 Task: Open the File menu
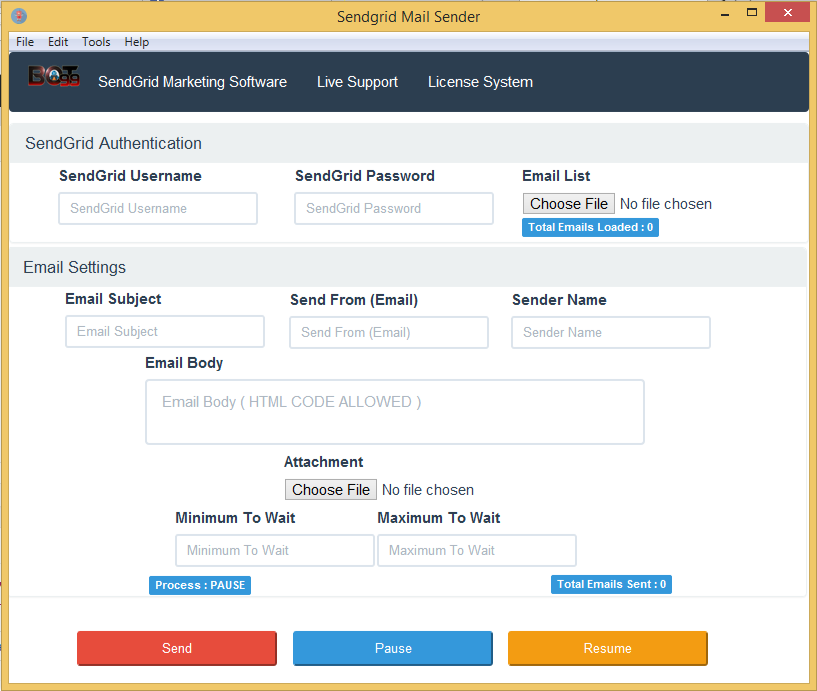(x=25, y=42)
